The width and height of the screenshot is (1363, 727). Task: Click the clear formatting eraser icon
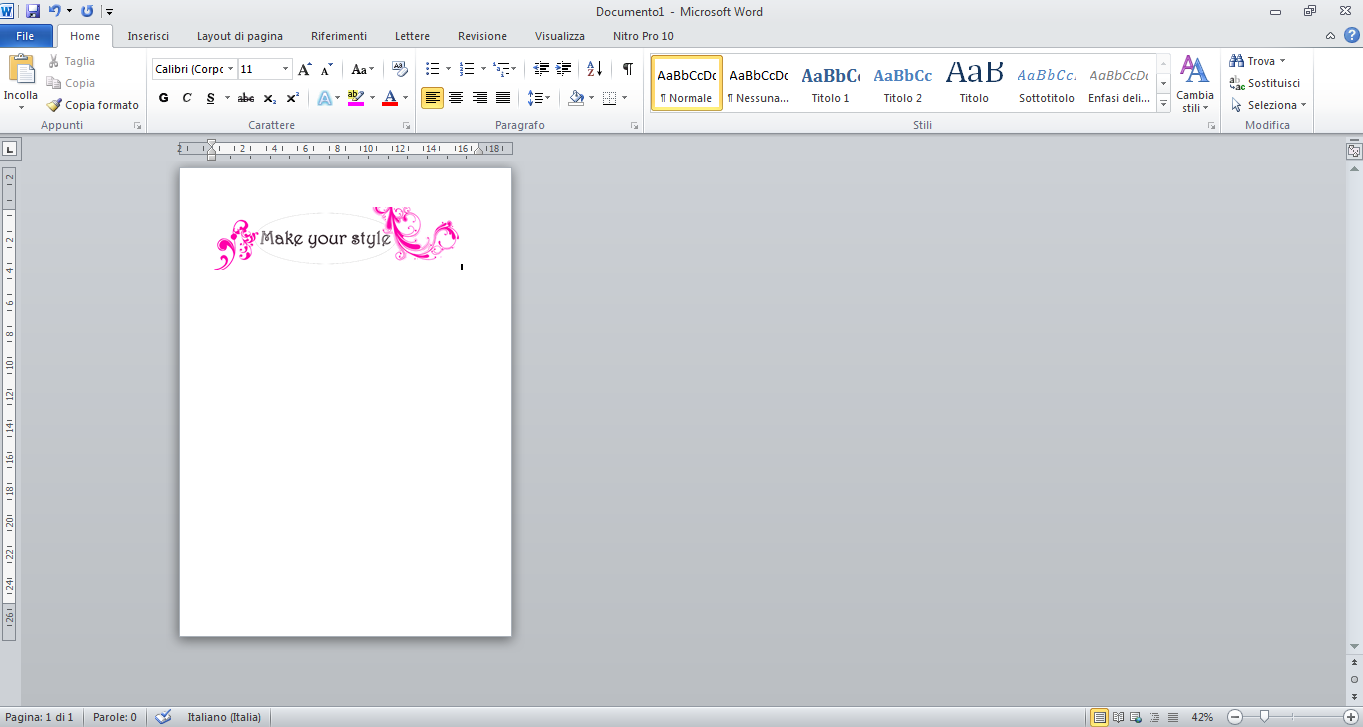coord(400,69)
